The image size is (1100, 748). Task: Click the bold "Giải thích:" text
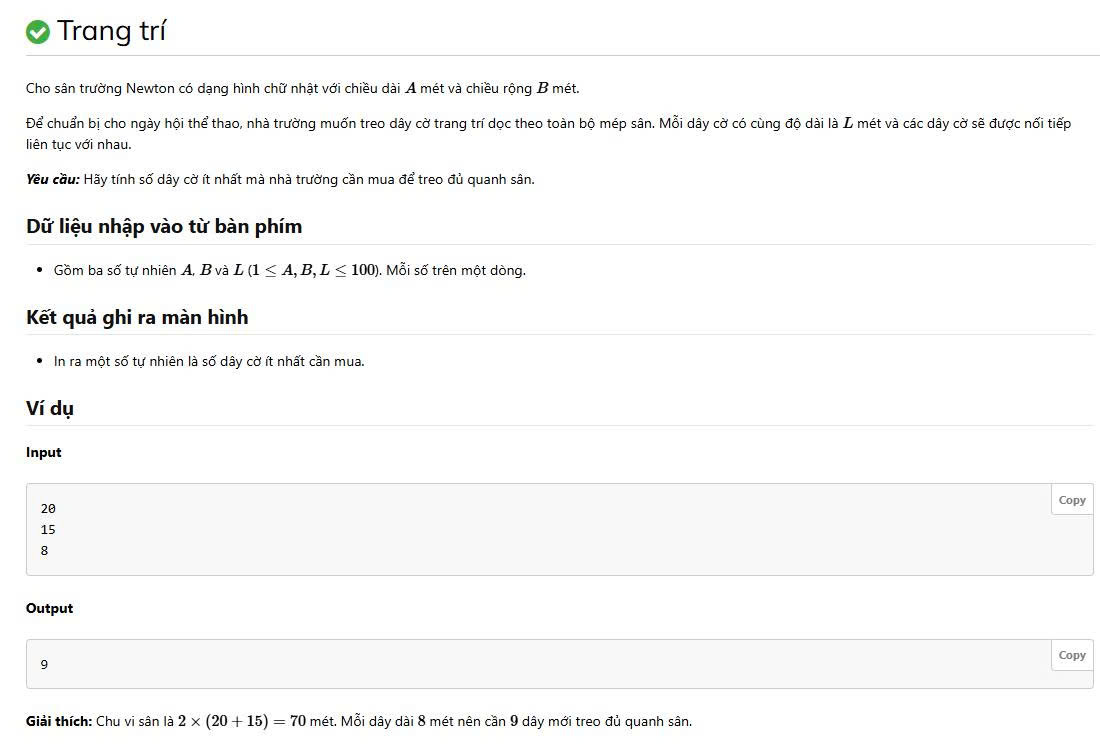pos(59,721)
